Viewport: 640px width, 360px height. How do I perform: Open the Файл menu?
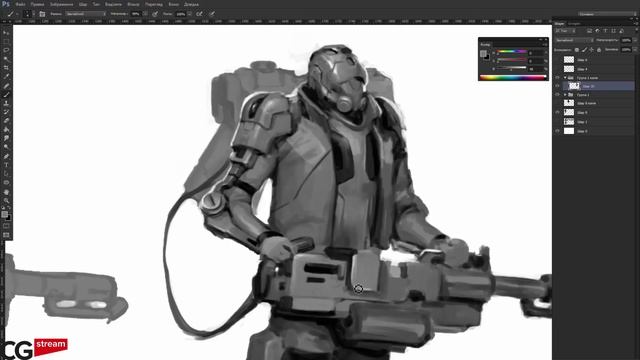[20, 4]
